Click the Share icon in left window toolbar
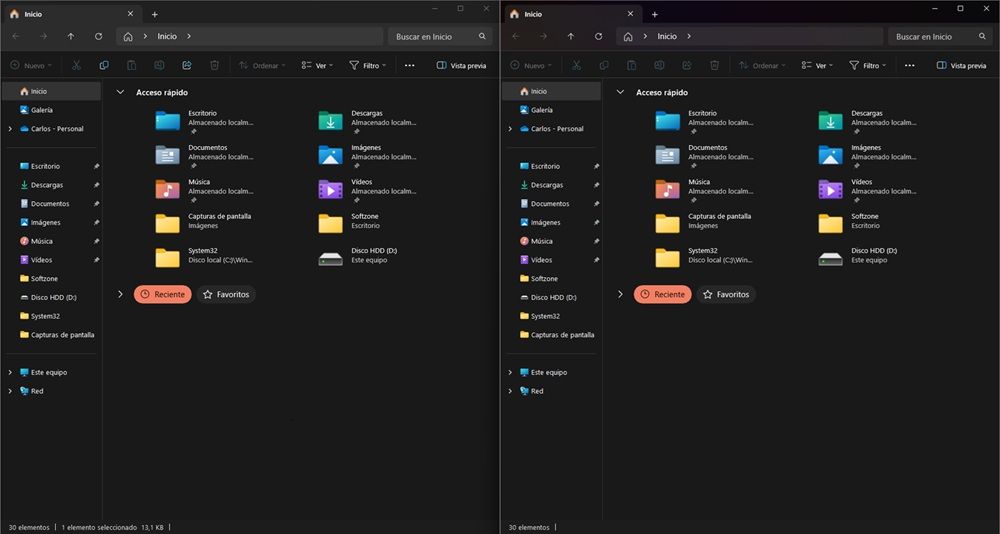The width and height of the screenshot is (1000, 534). pos(187,65)
